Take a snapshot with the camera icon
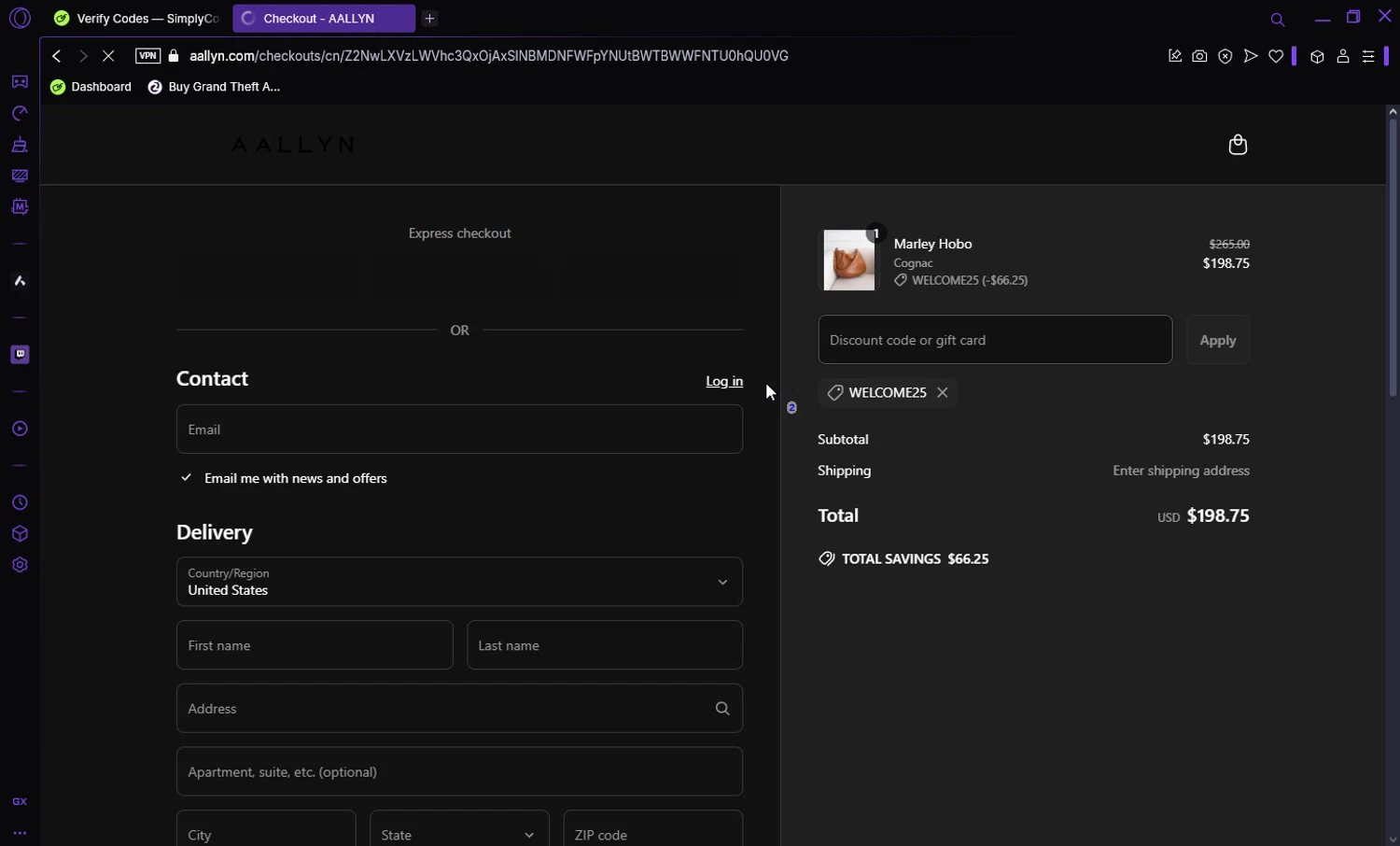The width and height of the screenshot is (1400, 846). coord(1200,56)
